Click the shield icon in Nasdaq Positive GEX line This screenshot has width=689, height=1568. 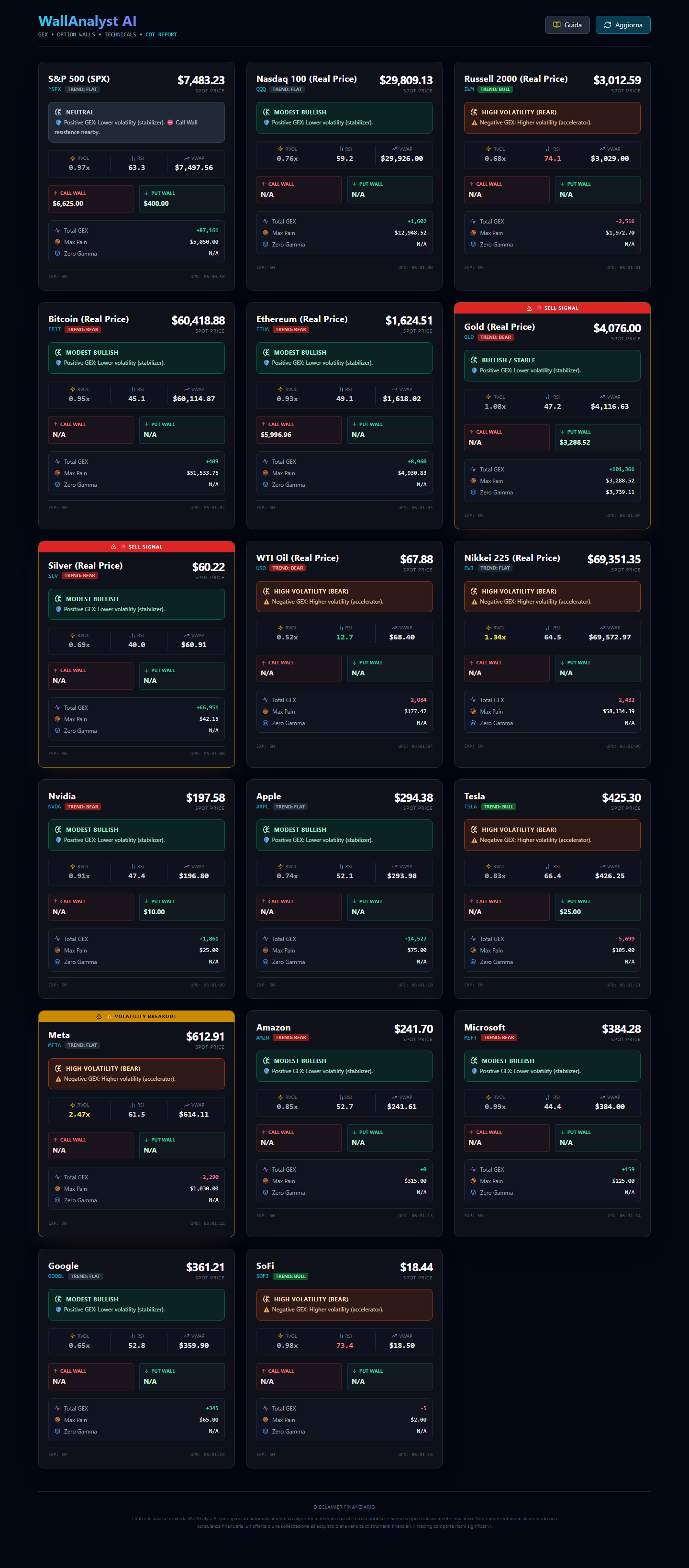click(266, 123)
